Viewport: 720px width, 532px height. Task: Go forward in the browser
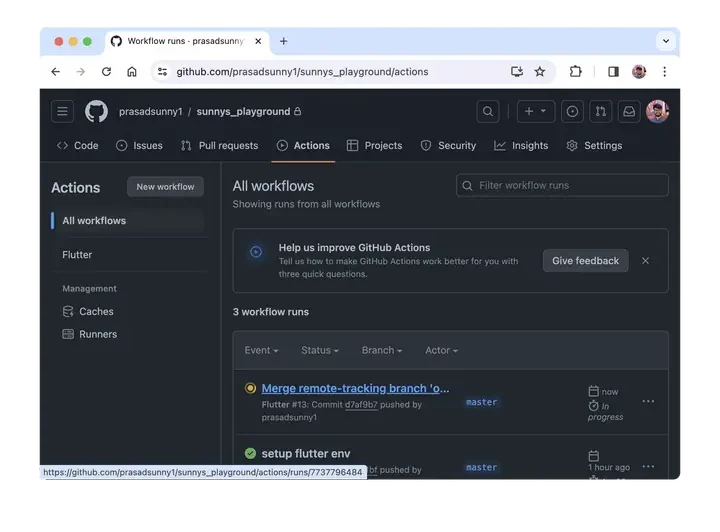point(81,72)
